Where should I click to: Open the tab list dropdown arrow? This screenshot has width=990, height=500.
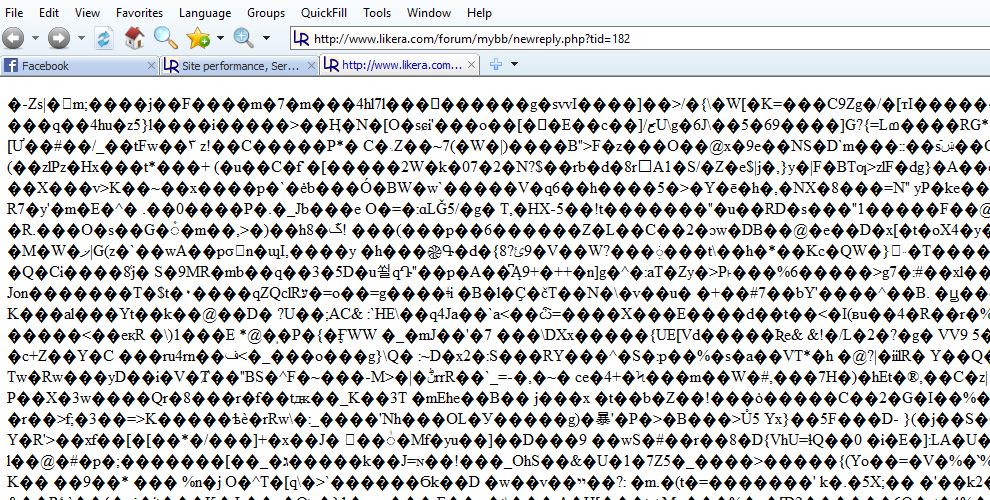pyautogui.click(x=514, y=65)
